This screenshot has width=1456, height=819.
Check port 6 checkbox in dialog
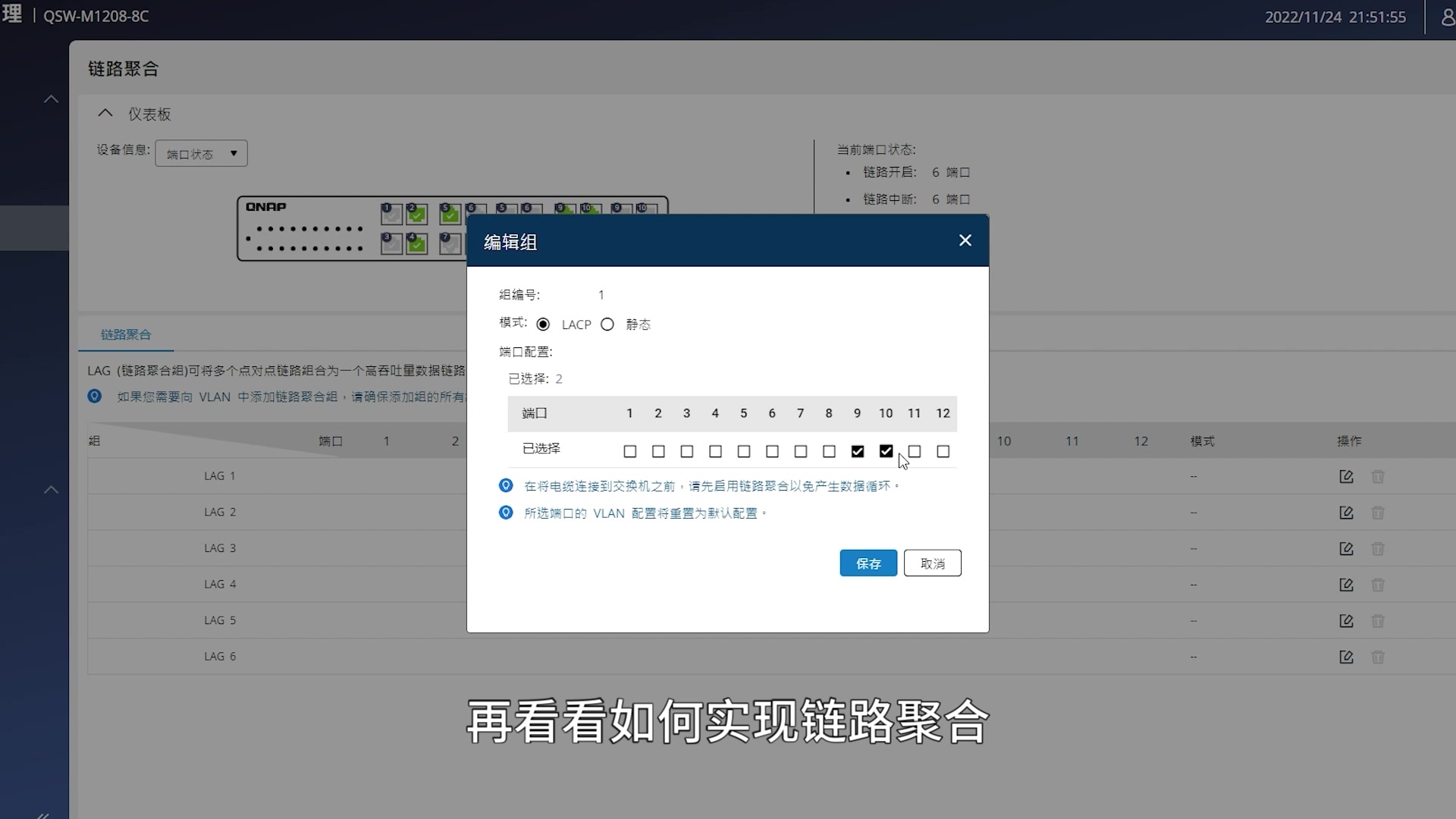click(772, 451)
